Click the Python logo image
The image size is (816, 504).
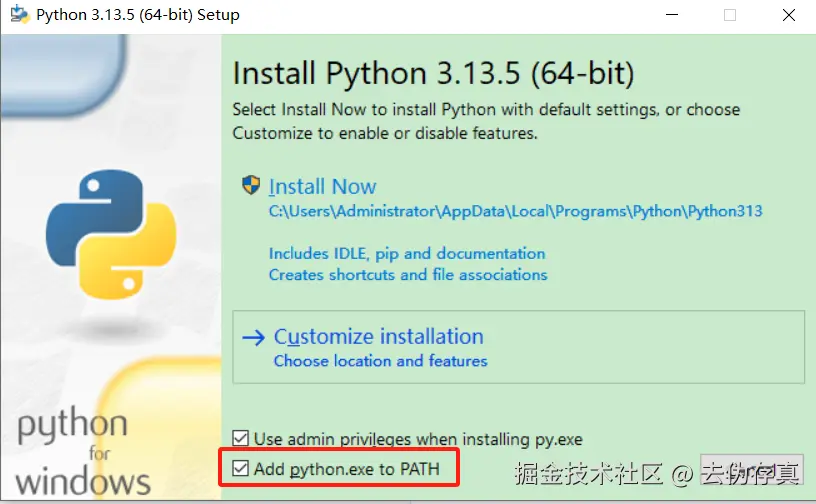(111, 234)
